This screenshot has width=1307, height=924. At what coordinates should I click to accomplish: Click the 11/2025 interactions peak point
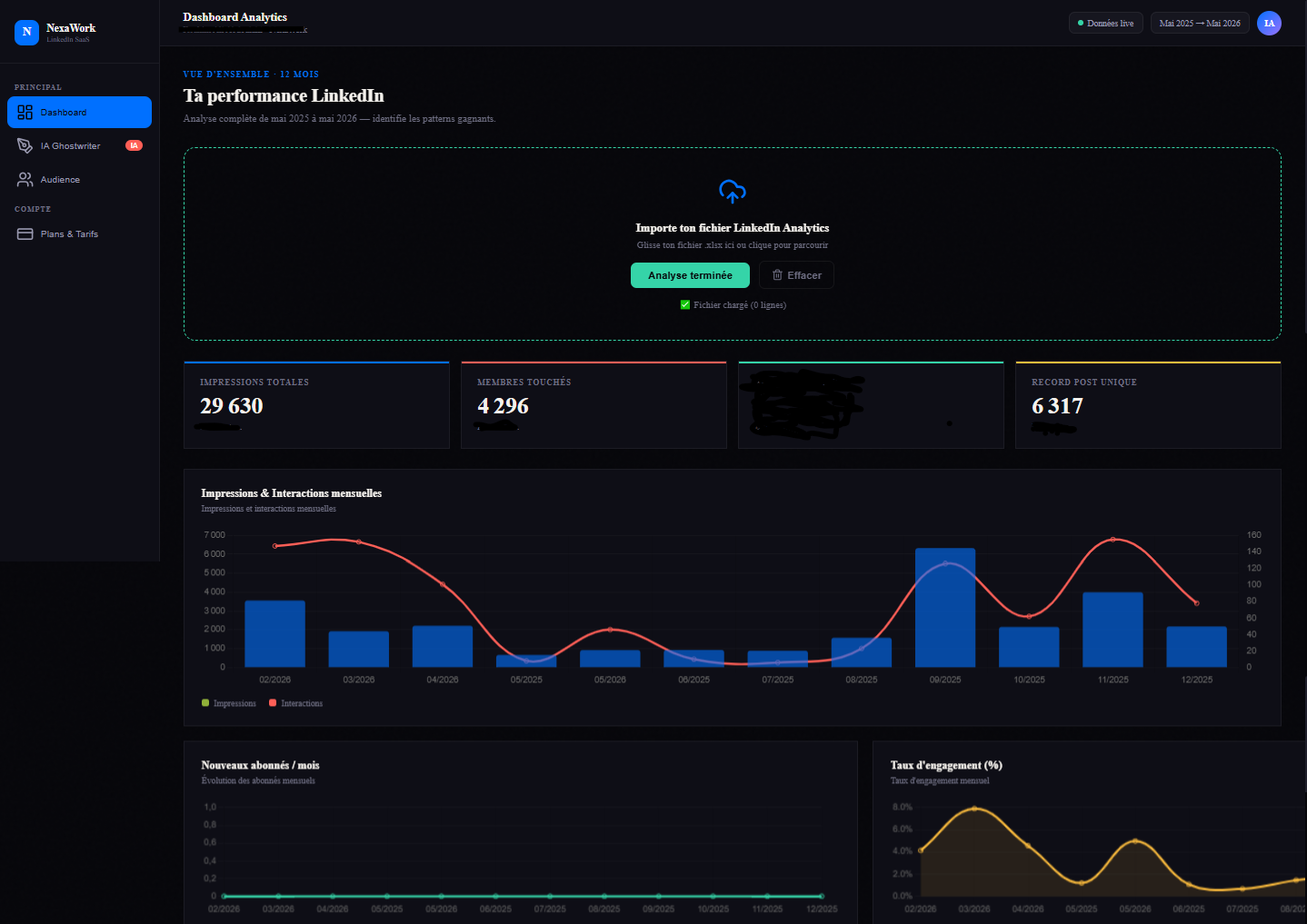click(x=1113, y=539)
